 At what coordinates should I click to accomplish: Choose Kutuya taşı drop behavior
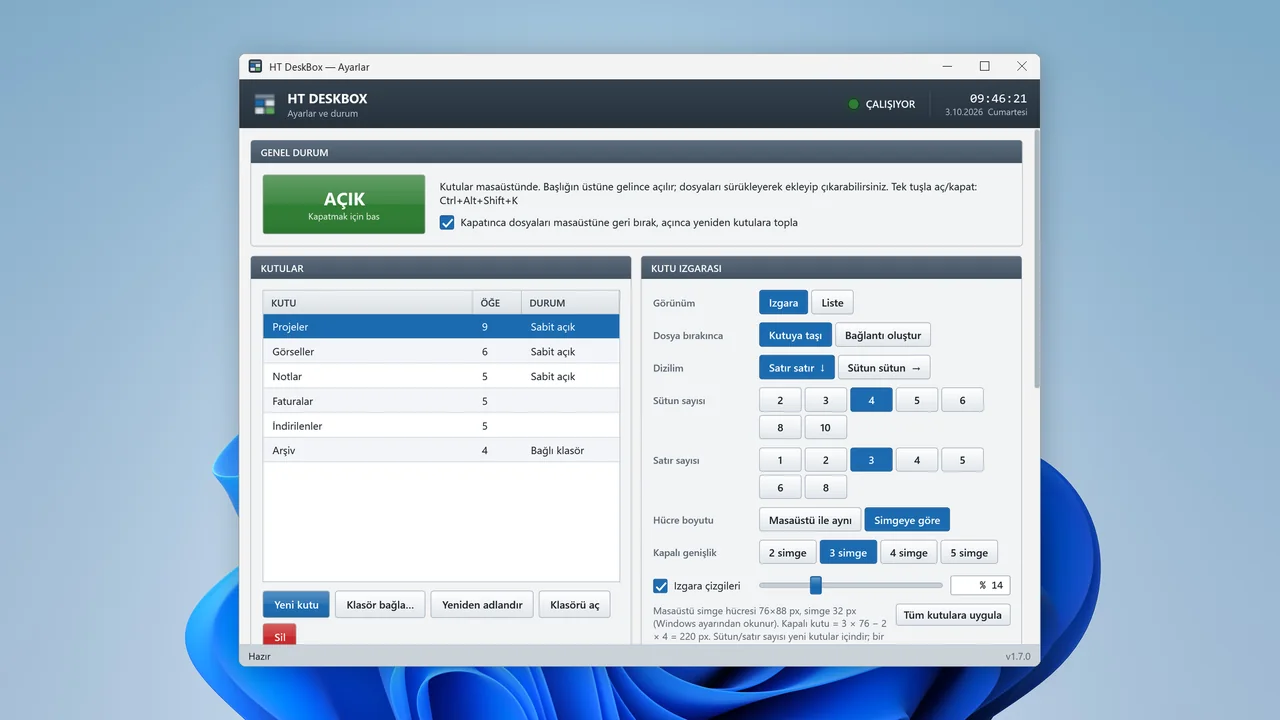click(795, 335)
